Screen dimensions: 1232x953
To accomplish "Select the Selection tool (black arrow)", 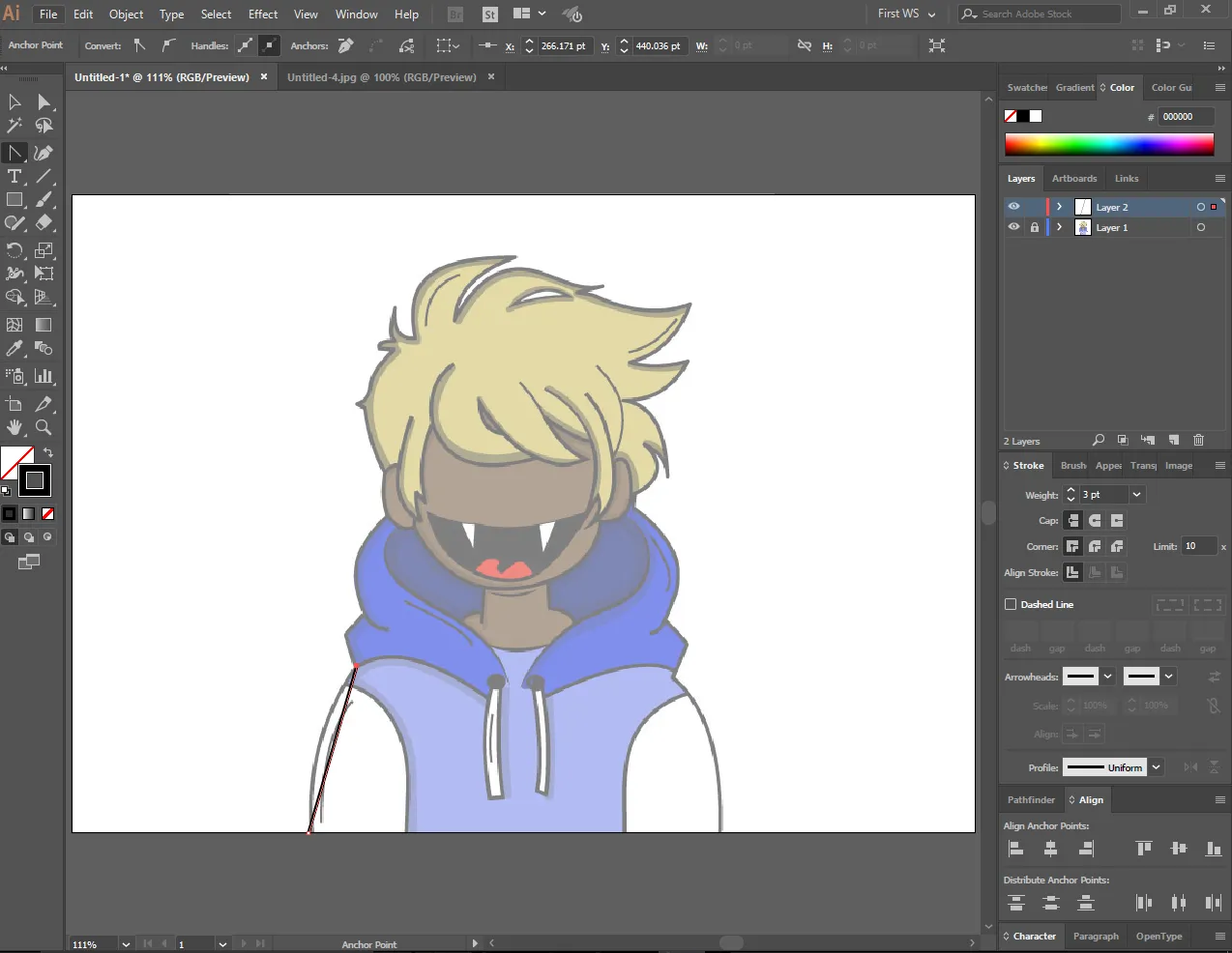I will [x=15, y=102].
